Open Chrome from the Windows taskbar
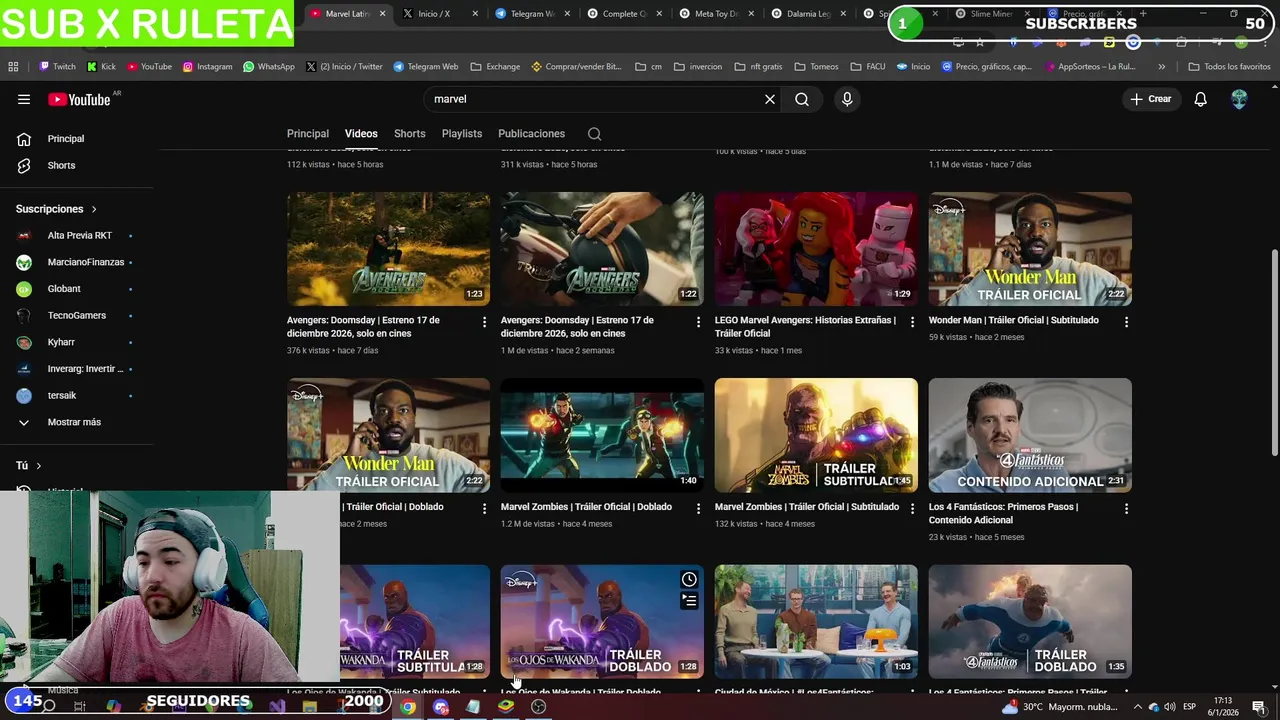 click(408, 707)
